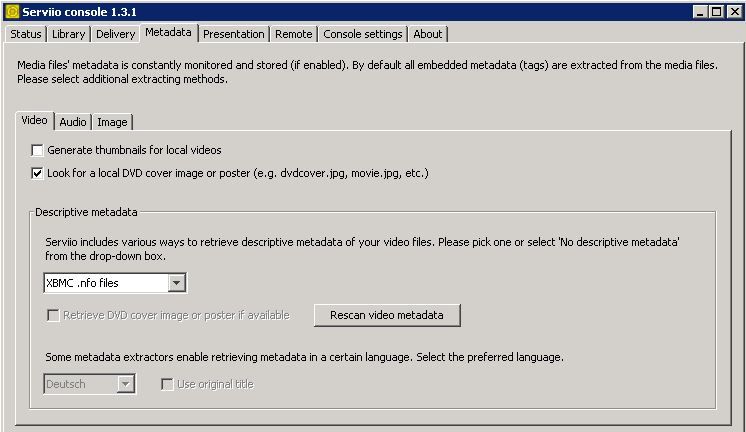This screenshot has width=746, height=432.
Task: Open the Console settings tab
Action: tap(363, 34)
